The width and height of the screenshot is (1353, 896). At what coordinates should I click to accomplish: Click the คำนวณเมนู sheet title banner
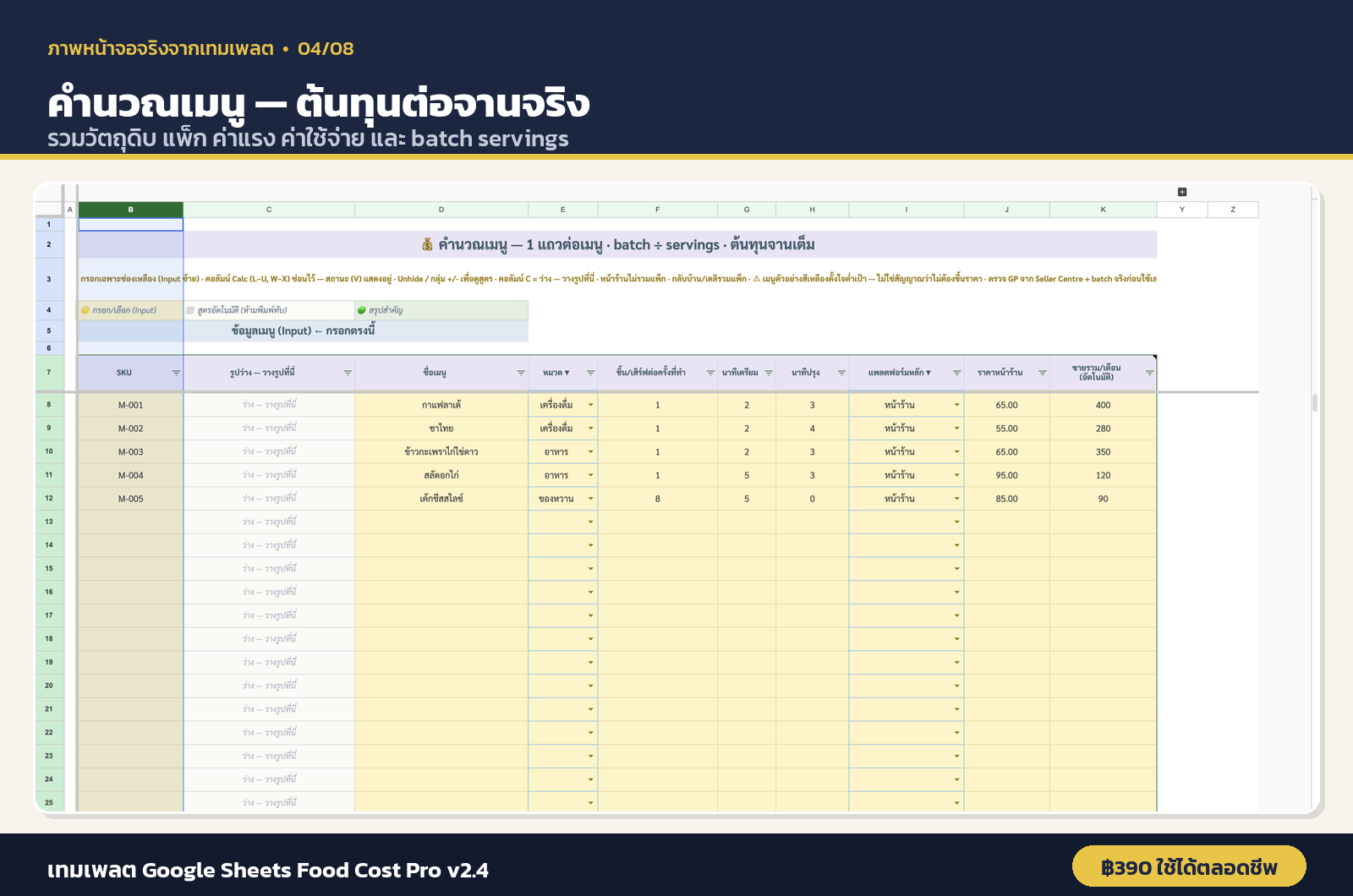(617, 245)
